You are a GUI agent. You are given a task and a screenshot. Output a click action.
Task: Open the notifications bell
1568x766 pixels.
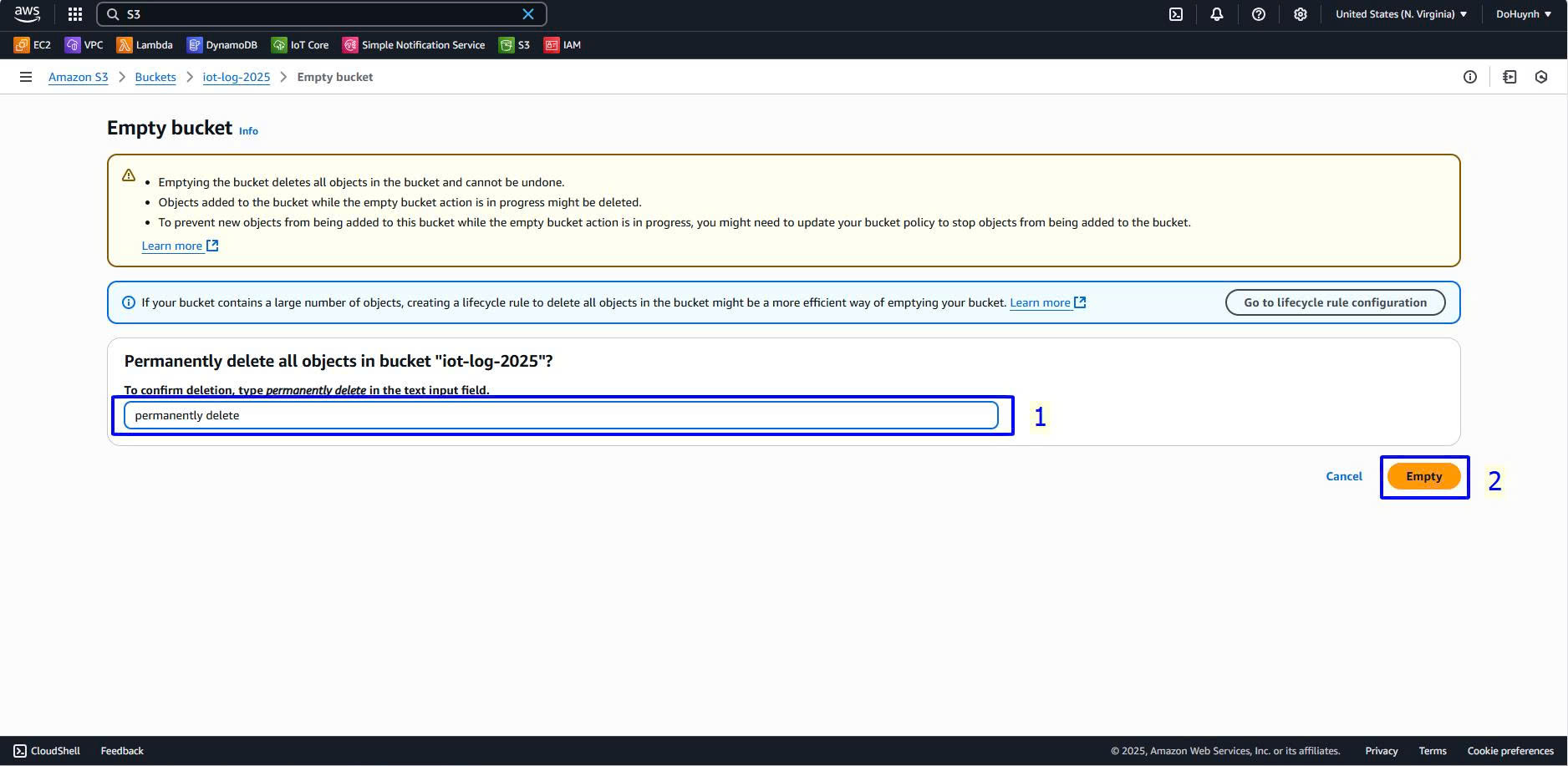(1217, 14)
